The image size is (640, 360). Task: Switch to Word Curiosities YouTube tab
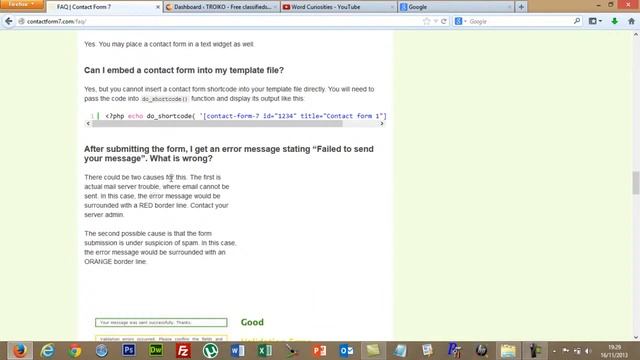338,7
